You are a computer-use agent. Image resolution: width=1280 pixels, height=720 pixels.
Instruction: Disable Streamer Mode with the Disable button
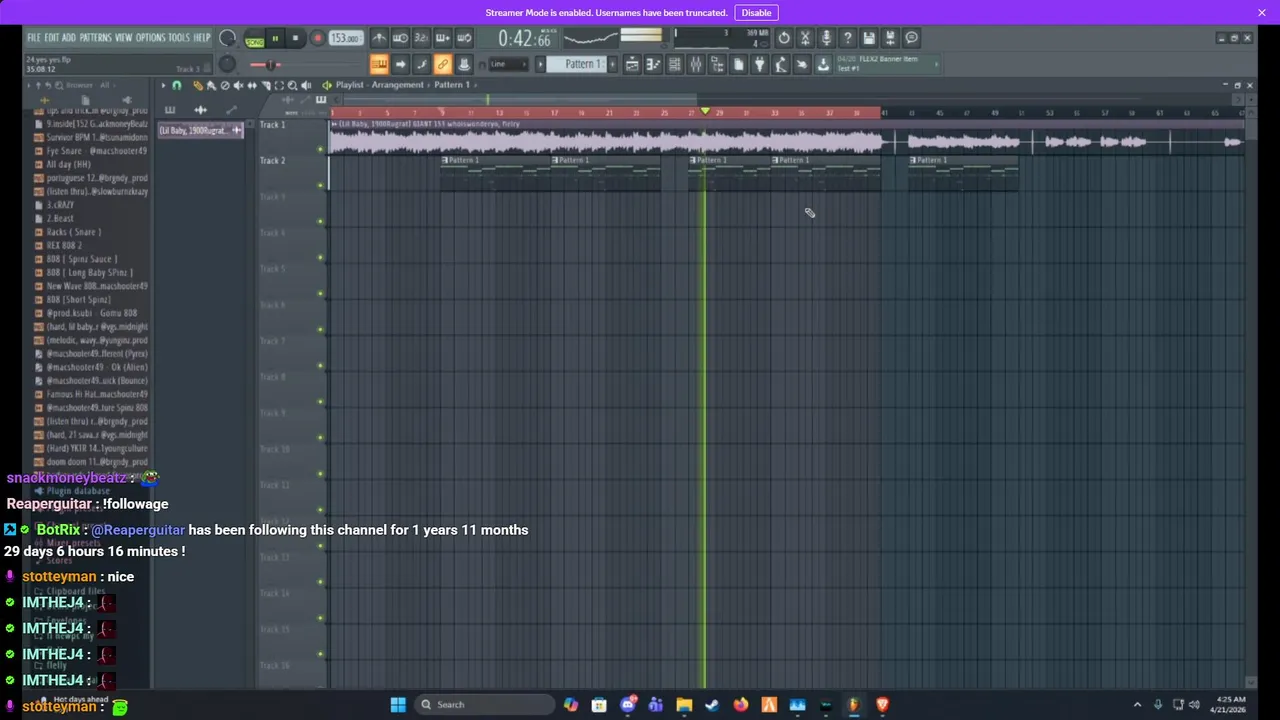[x=756, y=12]
